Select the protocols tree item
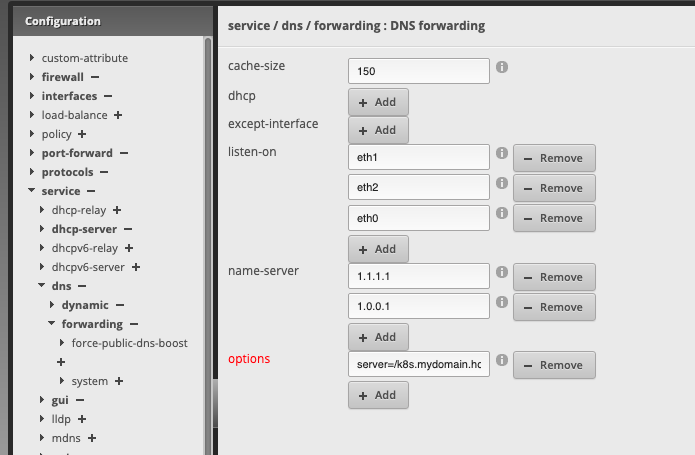 65,172
